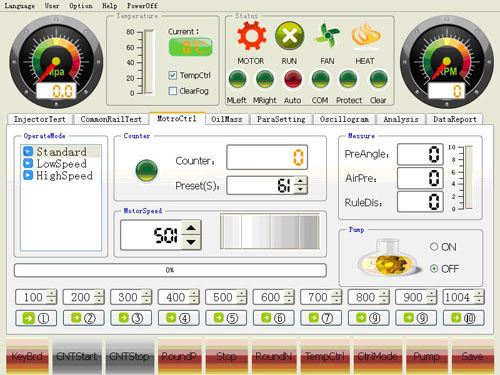This screenshot has height=375, width=500.
Task: Click the HEAT flame icon
Action: pos(365,35)
